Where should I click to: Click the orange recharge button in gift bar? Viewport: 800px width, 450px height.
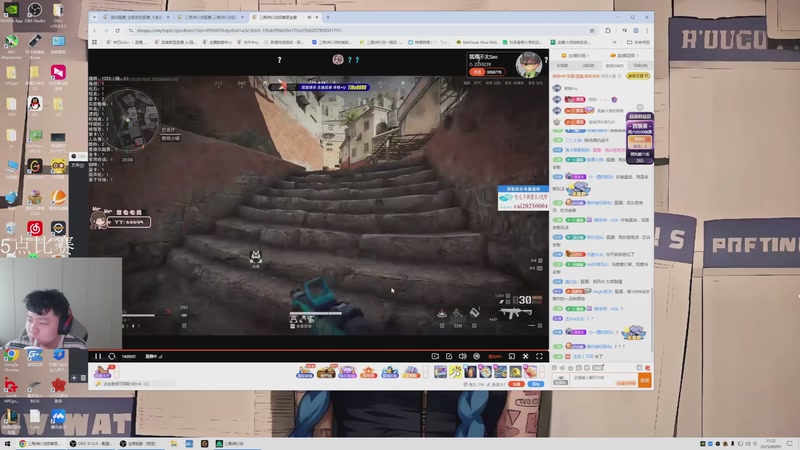coord(516,384)
